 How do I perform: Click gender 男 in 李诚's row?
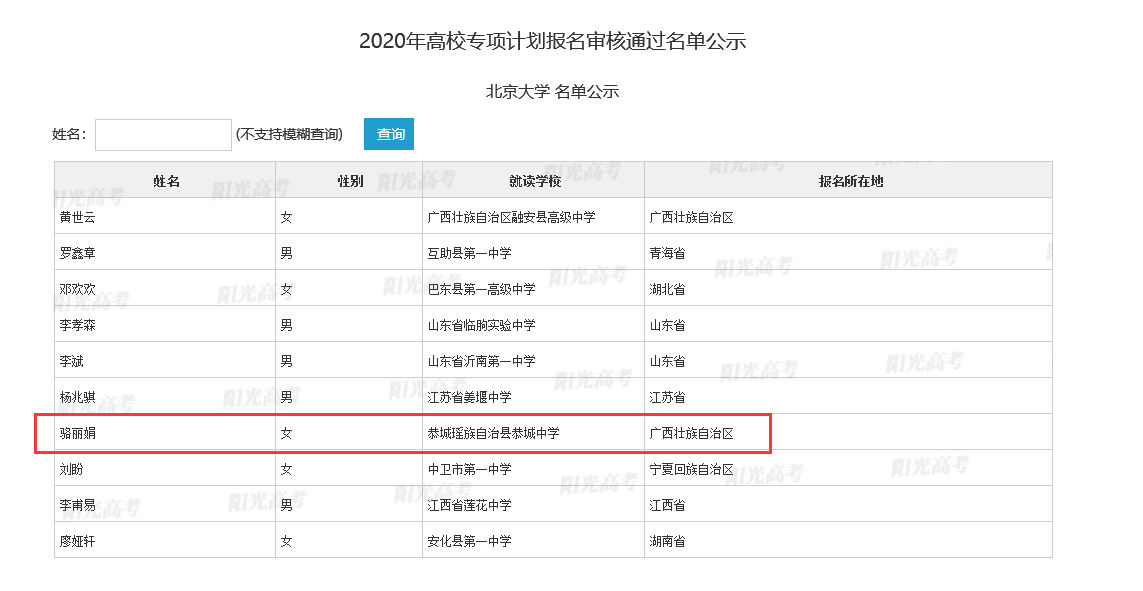[286, 361]
